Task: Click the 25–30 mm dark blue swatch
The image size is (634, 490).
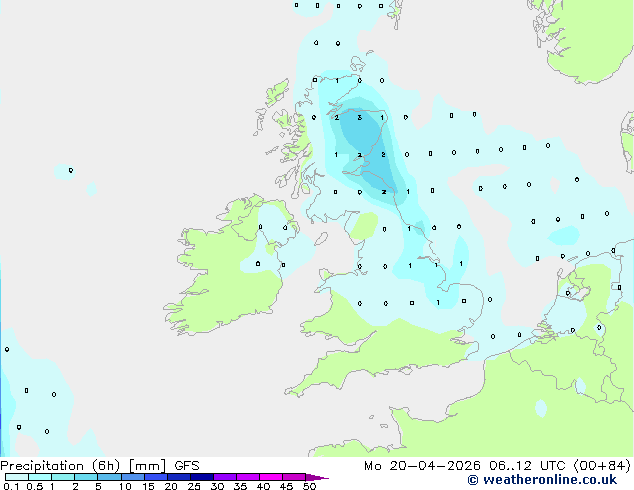Action: [202, 477]
